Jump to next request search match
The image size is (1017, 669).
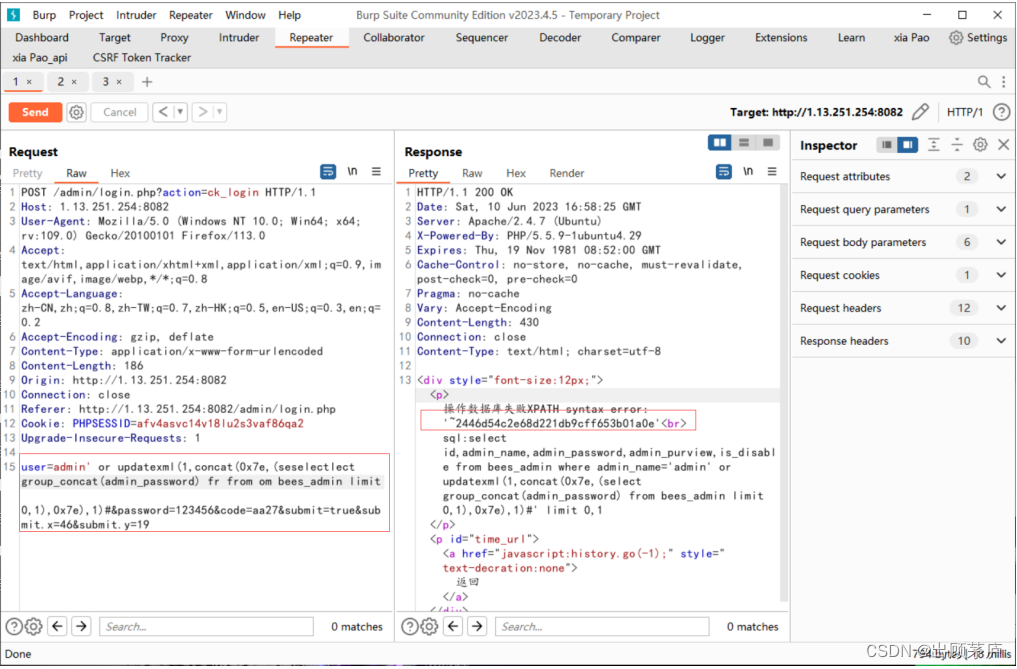pos(81,626)
